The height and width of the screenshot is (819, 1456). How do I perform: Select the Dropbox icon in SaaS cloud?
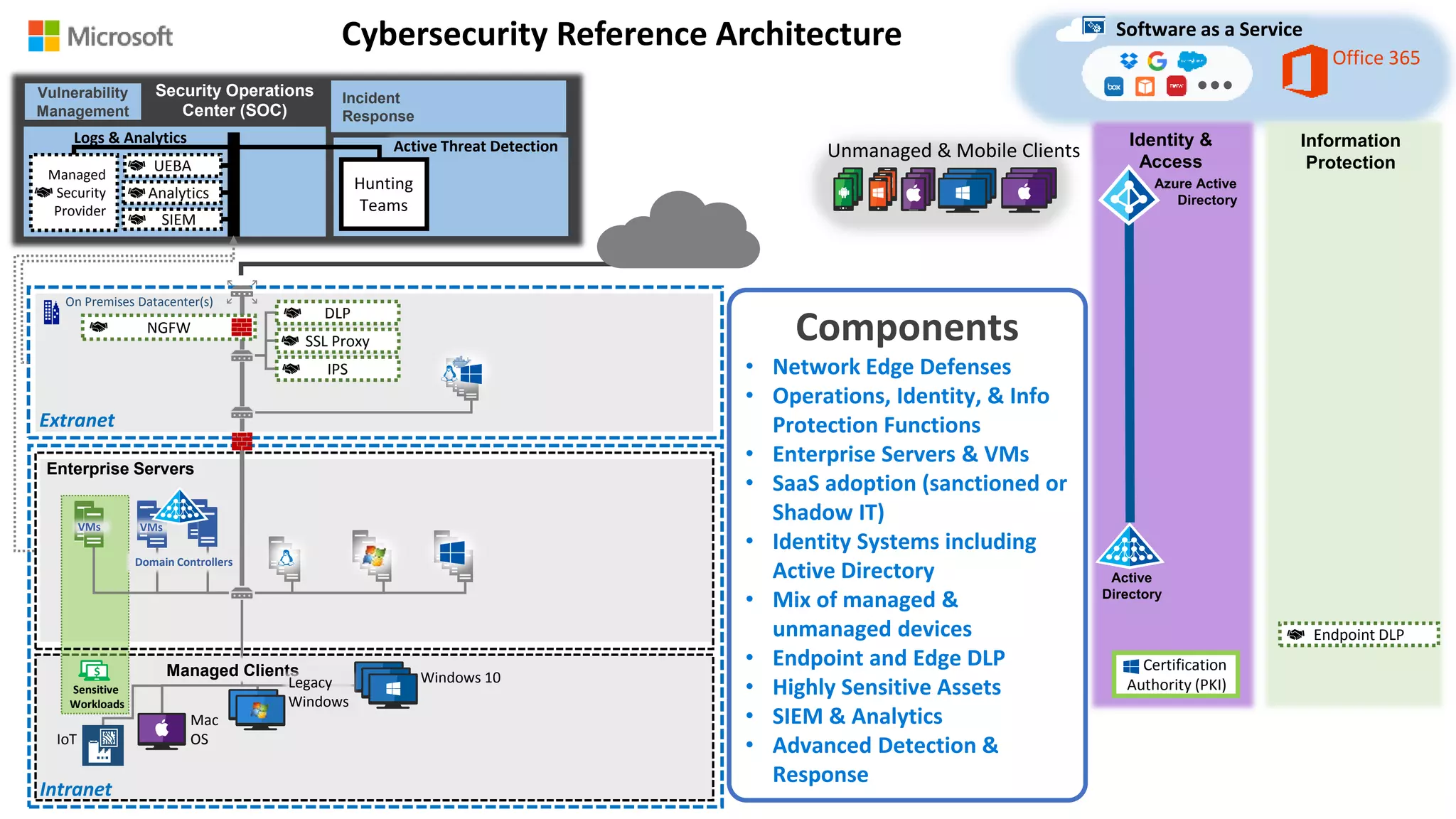(1128, 61)
